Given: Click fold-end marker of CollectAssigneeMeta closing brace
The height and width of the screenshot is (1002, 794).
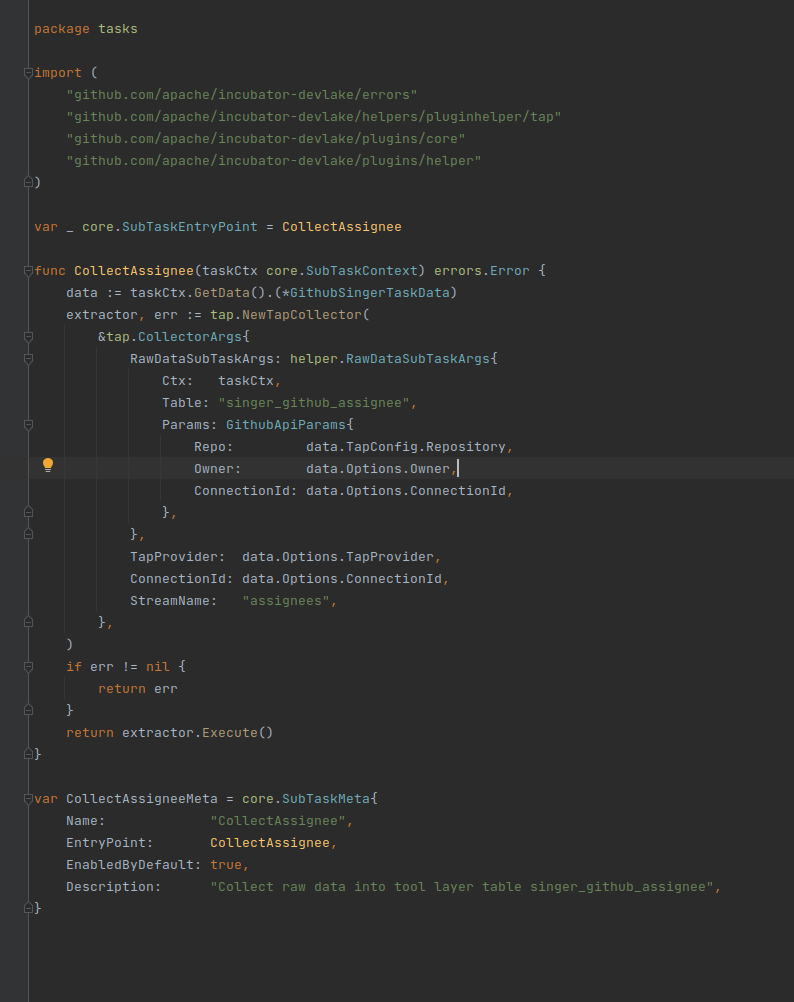Looking at the screenshot, I should coord(28,907).
